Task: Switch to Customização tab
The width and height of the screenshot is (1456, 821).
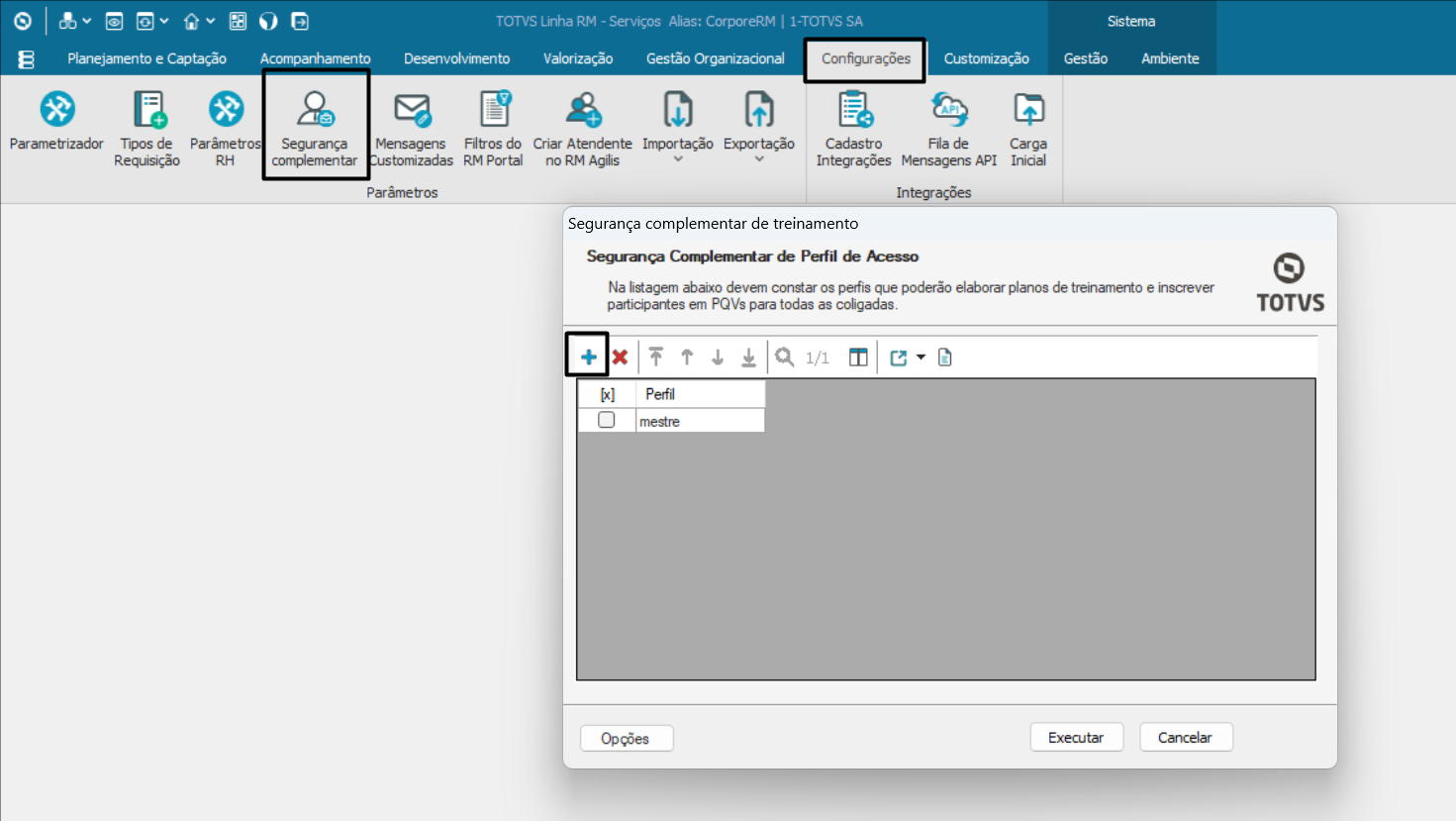Action: tap(986, 58)
